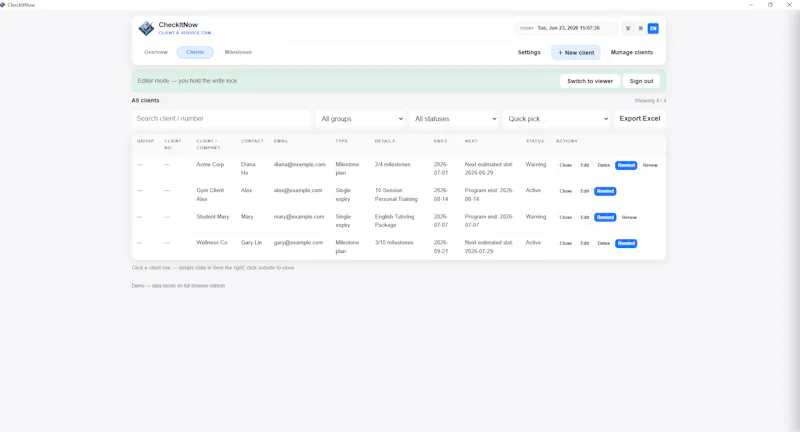Viewport: 800px width, 432px height.
Task: Click the gary@example.com email
Action: 298,243
